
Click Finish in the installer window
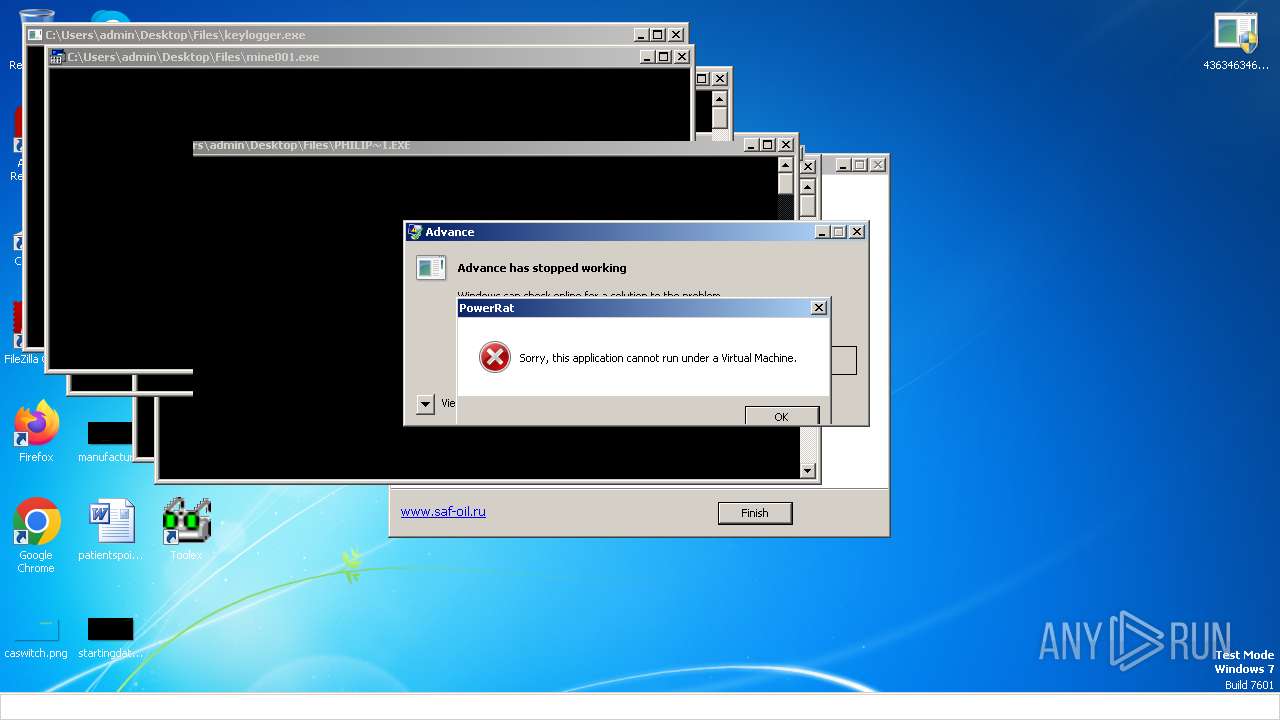click(x=755, y=513)
